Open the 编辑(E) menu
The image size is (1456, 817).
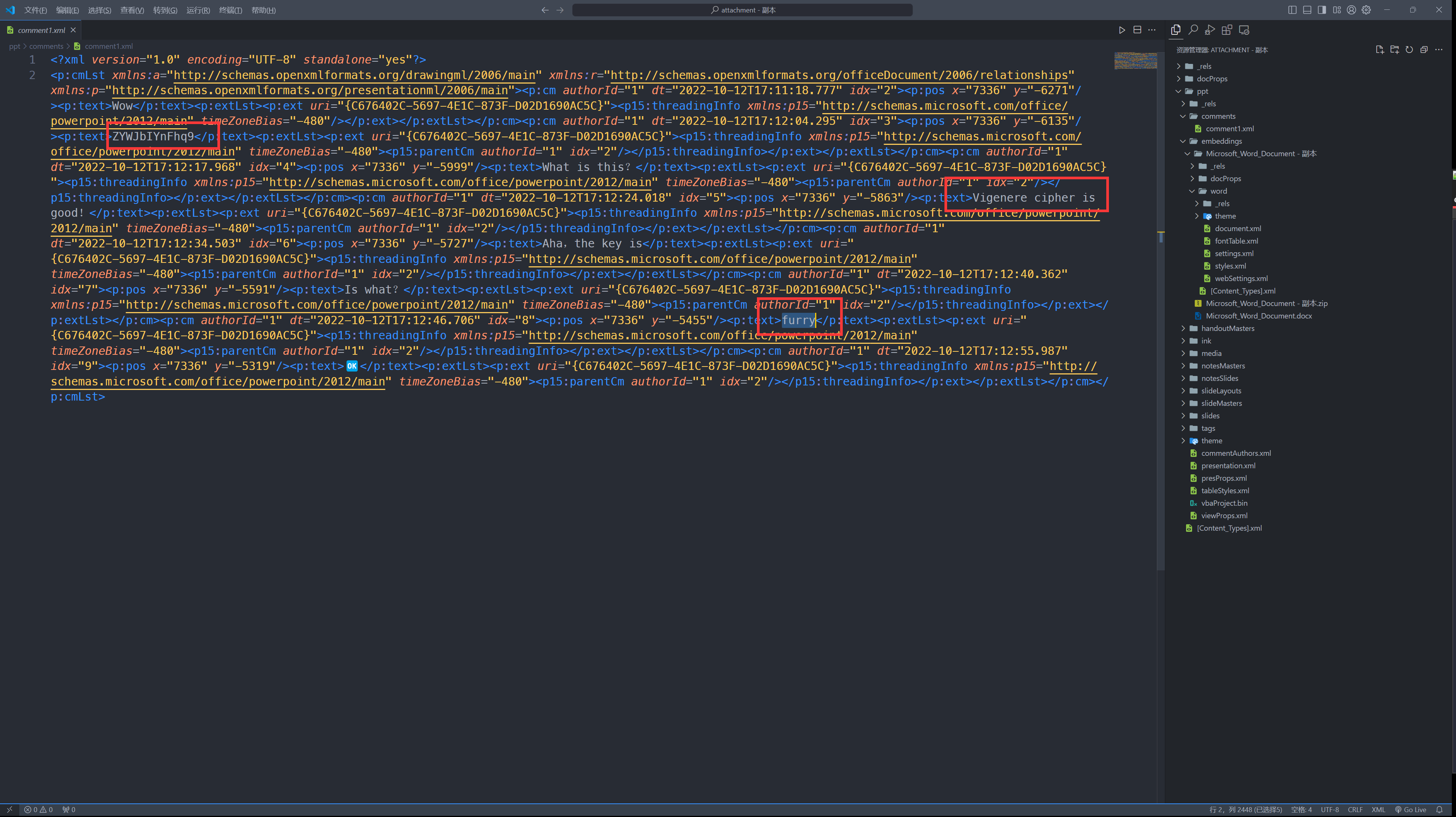click(x=67, y=10)
